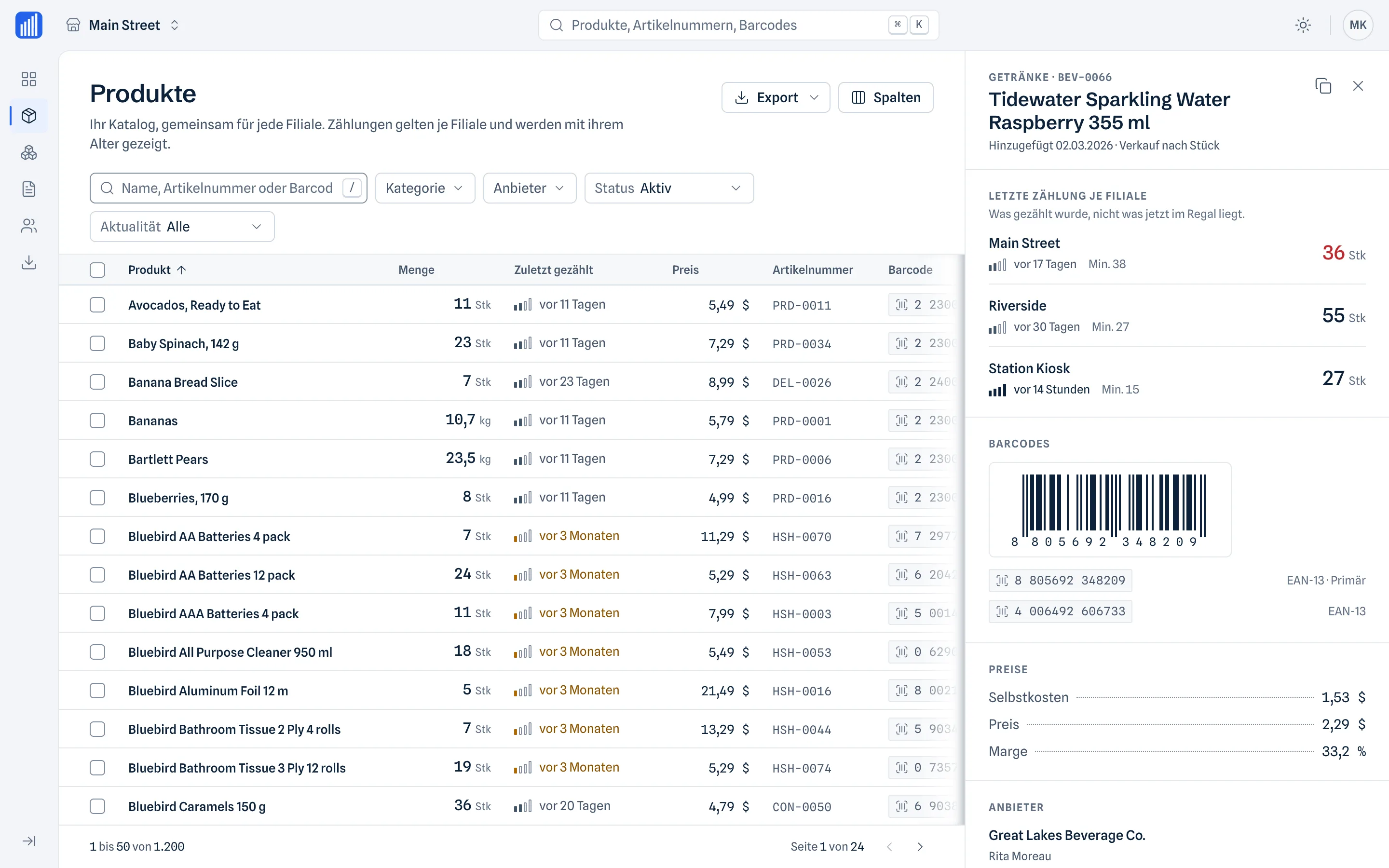Open the Bananas product row

point(511,421)
